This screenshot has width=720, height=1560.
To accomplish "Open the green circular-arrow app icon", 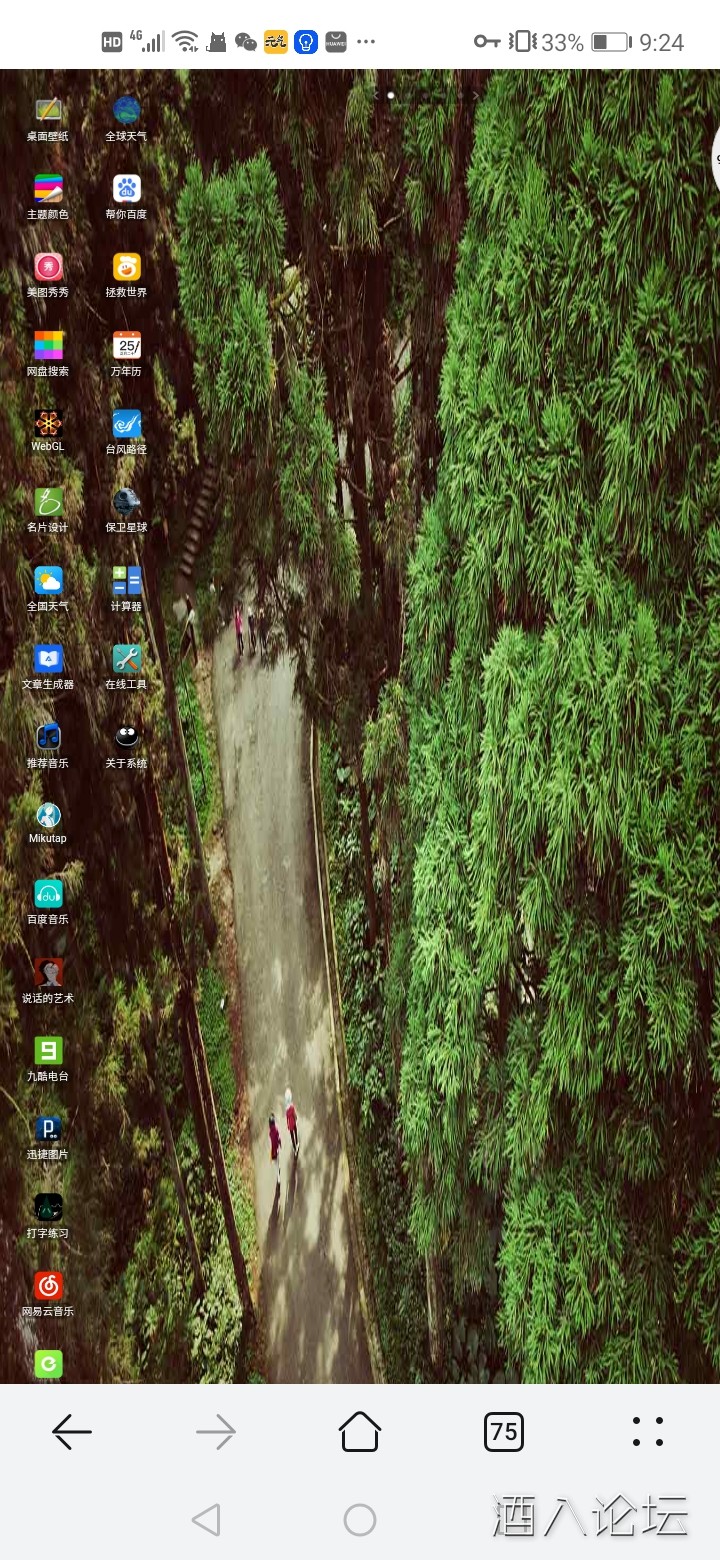I will [x=48, y=1364].
